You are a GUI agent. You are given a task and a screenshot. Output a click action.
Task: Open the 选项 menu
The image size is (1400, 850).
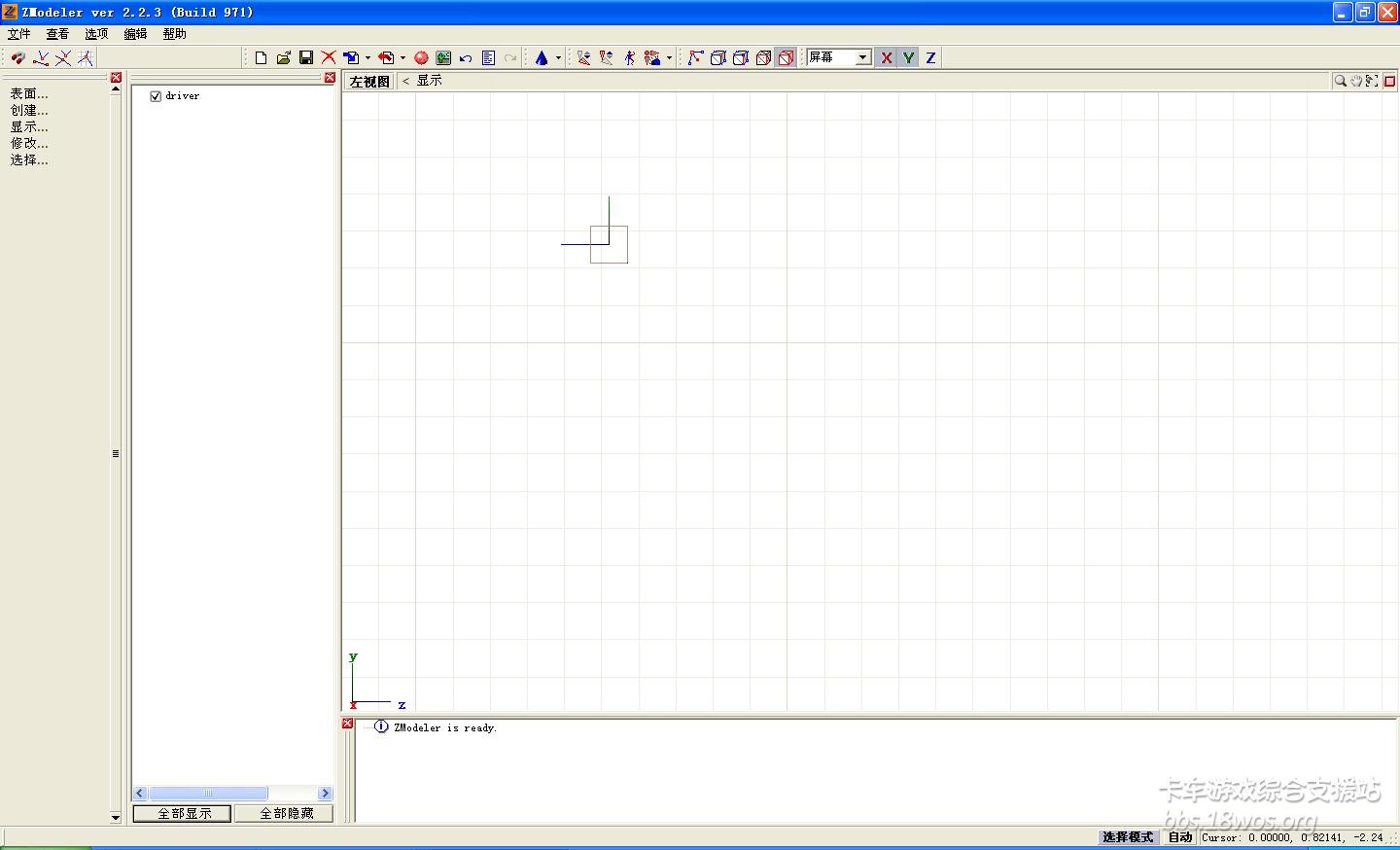(x=96, y=34)
